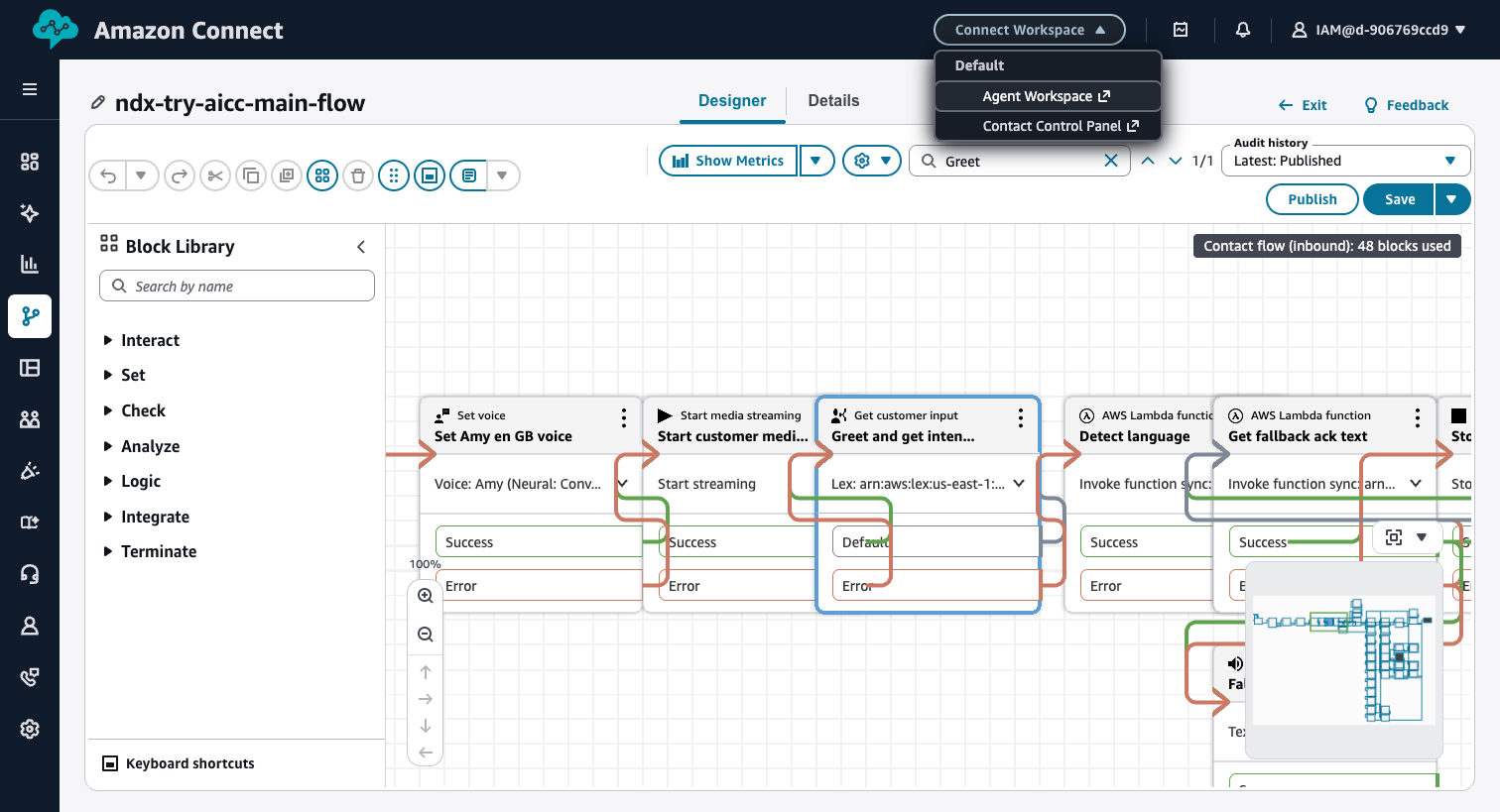Open options menu on Get fallback ack text block
The width and height of the screenshot is (1500, 812).
[x=1418, y=417]
